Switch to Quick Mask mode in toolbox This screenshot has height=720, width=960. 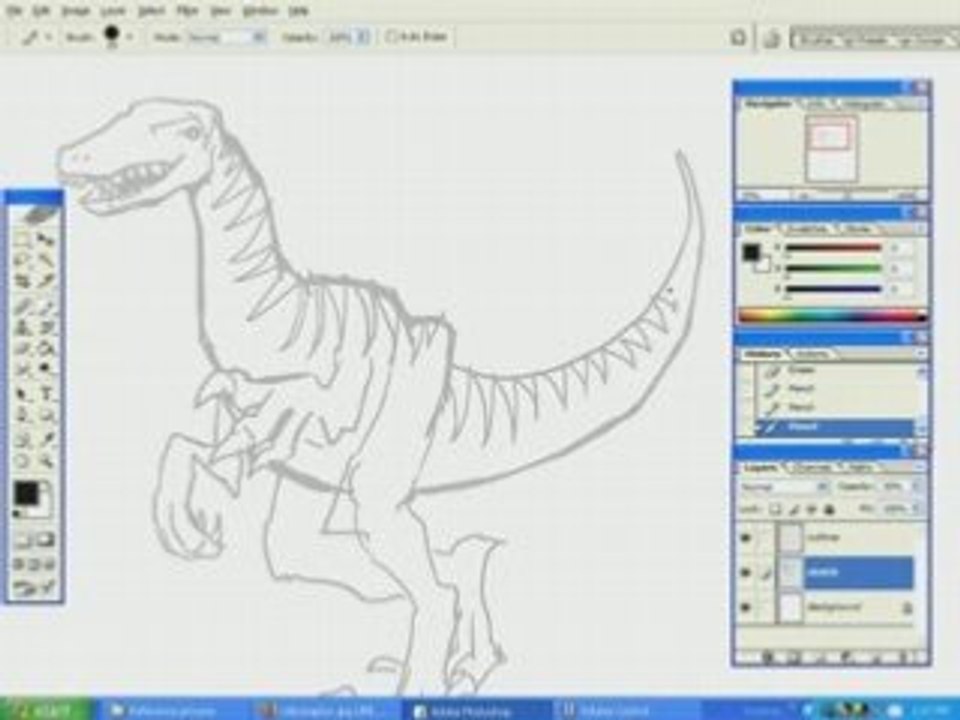click(45, 541)
